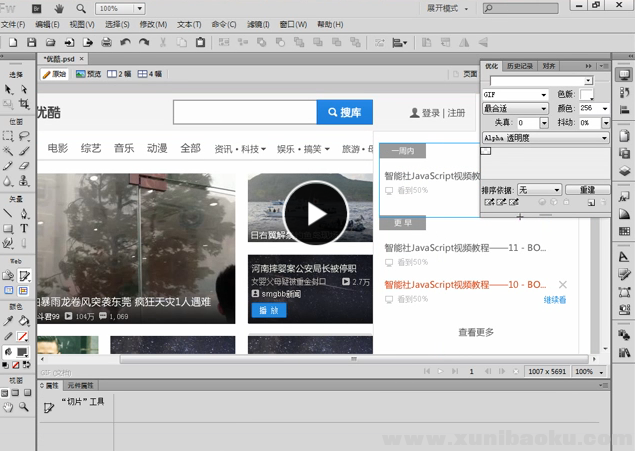
Task: Select the Hand tool in the top bar
Action: tap(58, 8)
